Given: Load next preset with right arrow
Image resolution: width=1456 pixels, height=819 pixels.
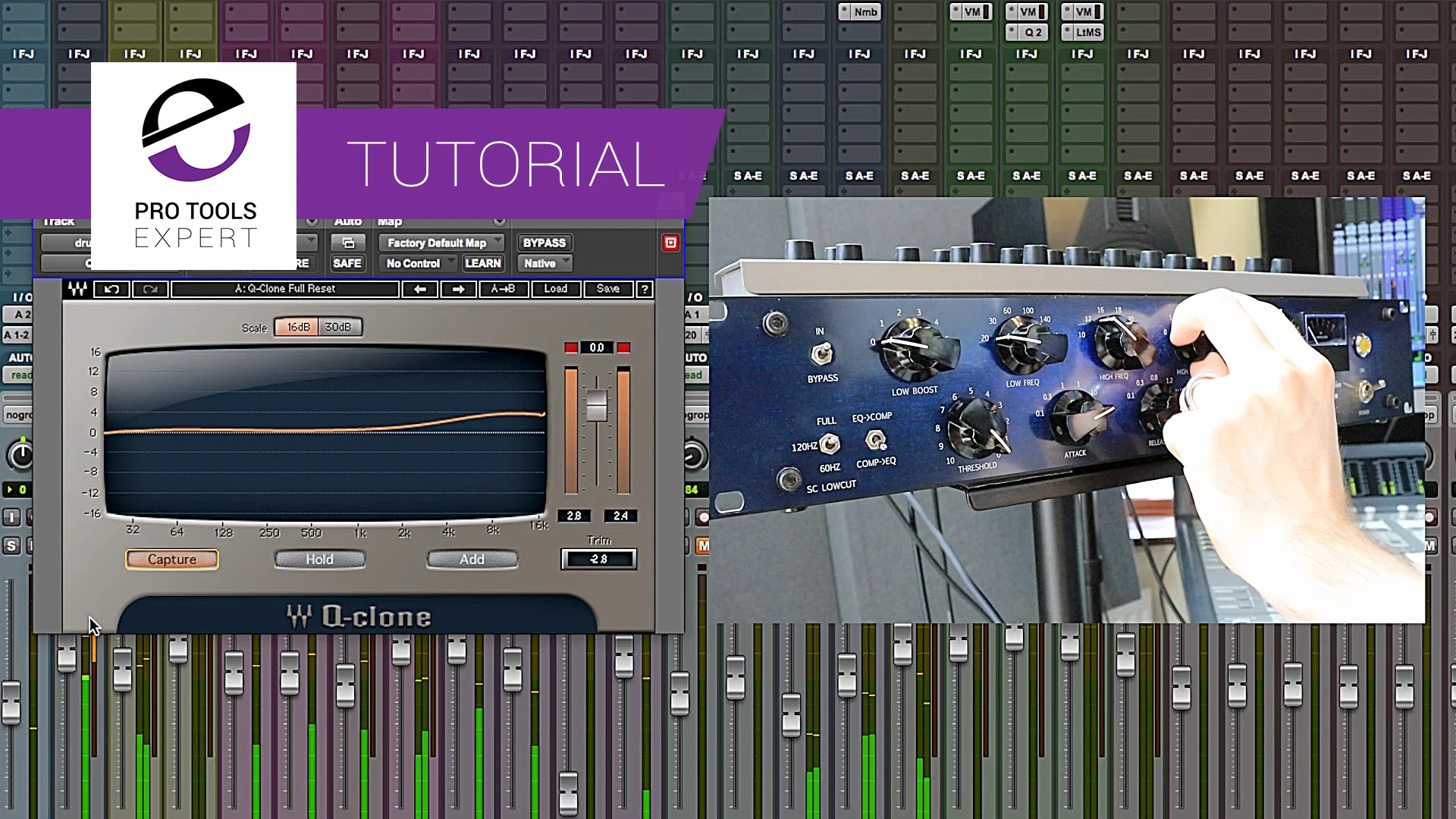Looking at the screenshot, I should coord(458,289).
